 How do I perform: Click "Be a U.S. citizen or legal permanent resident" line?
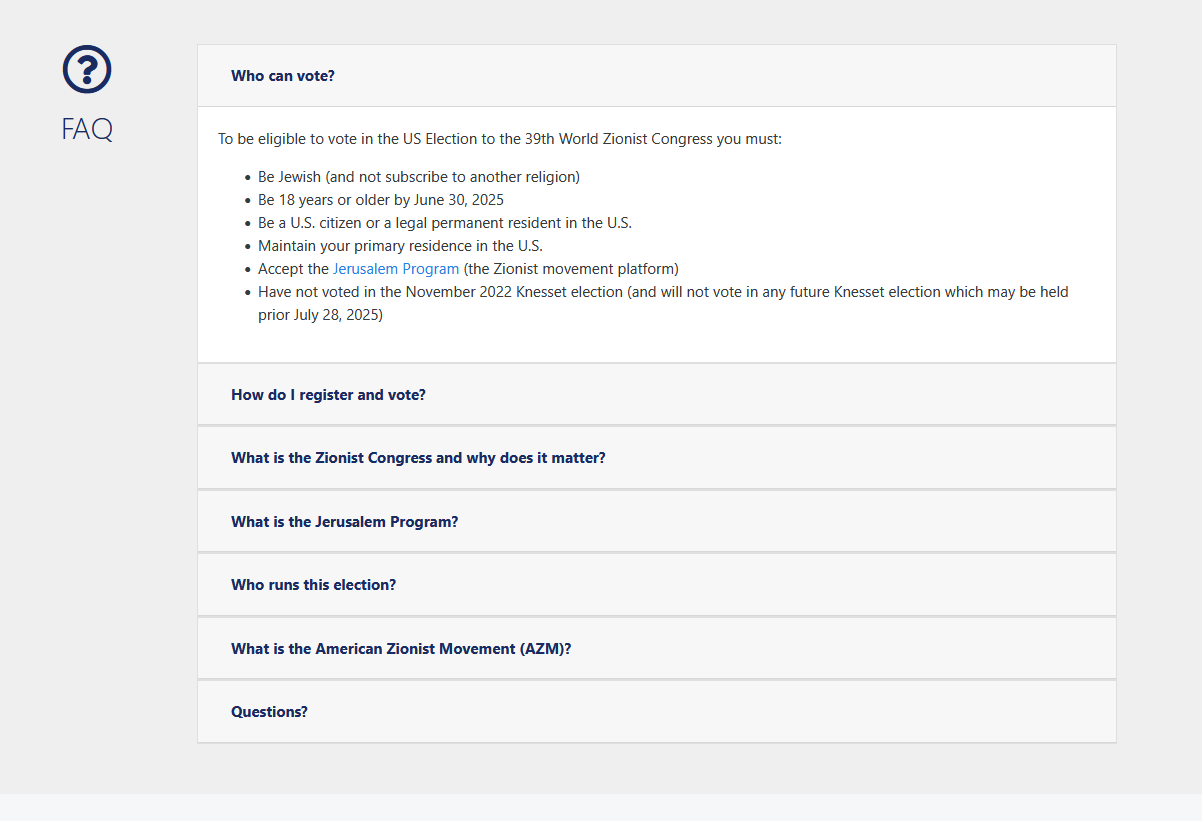(445, 223)
